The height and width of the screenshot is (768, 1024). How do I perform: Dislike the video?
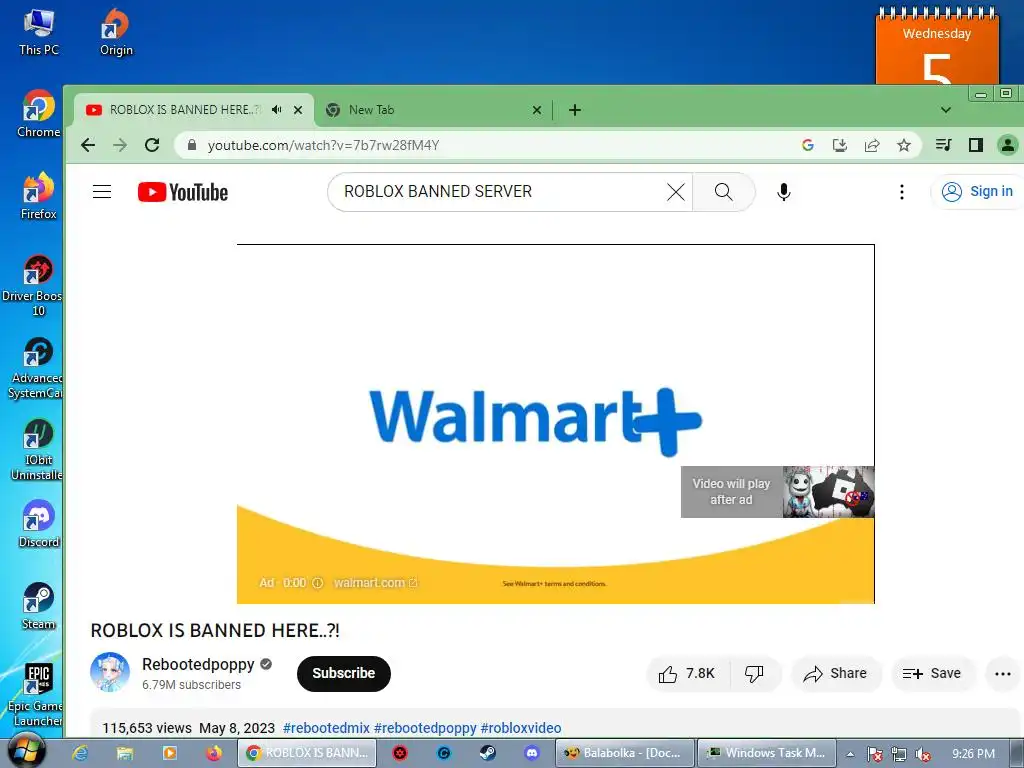(x=754, y=673)
